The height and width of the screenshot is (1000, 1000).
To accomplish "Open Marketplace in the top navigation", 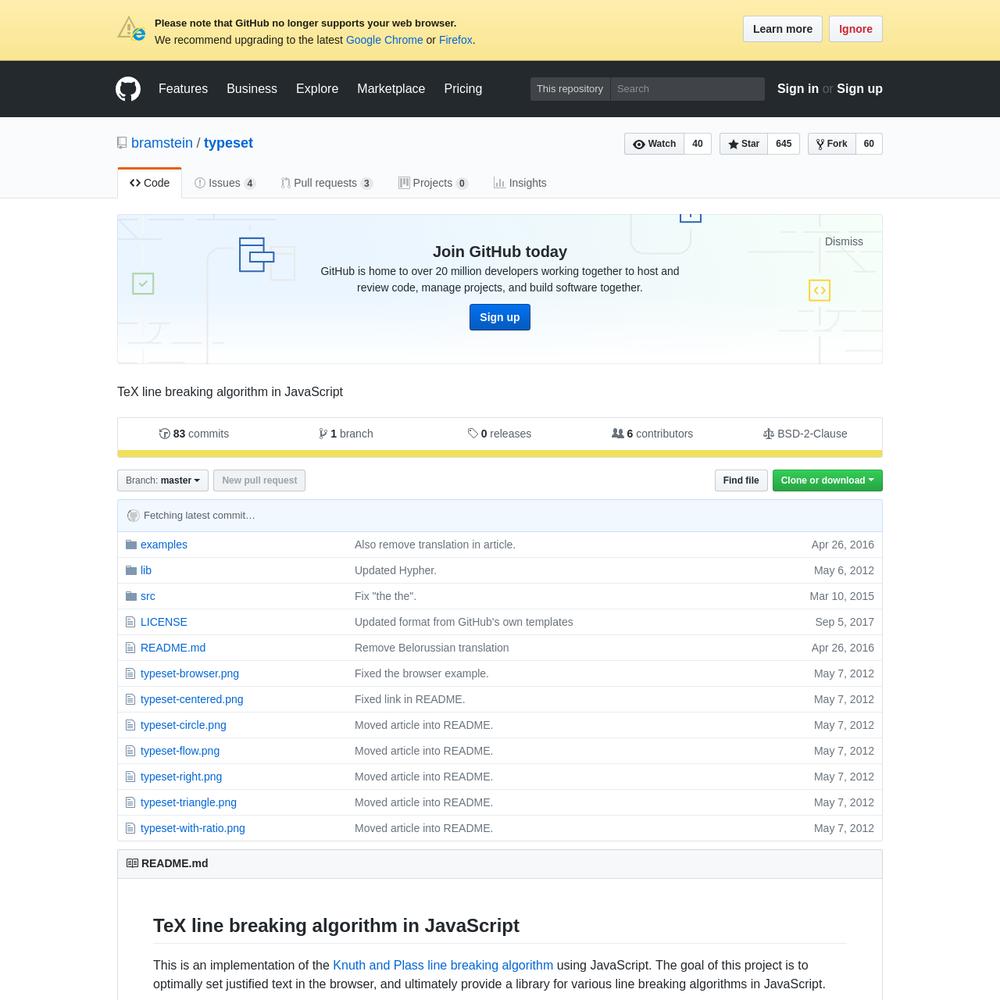I will (391, 89).
